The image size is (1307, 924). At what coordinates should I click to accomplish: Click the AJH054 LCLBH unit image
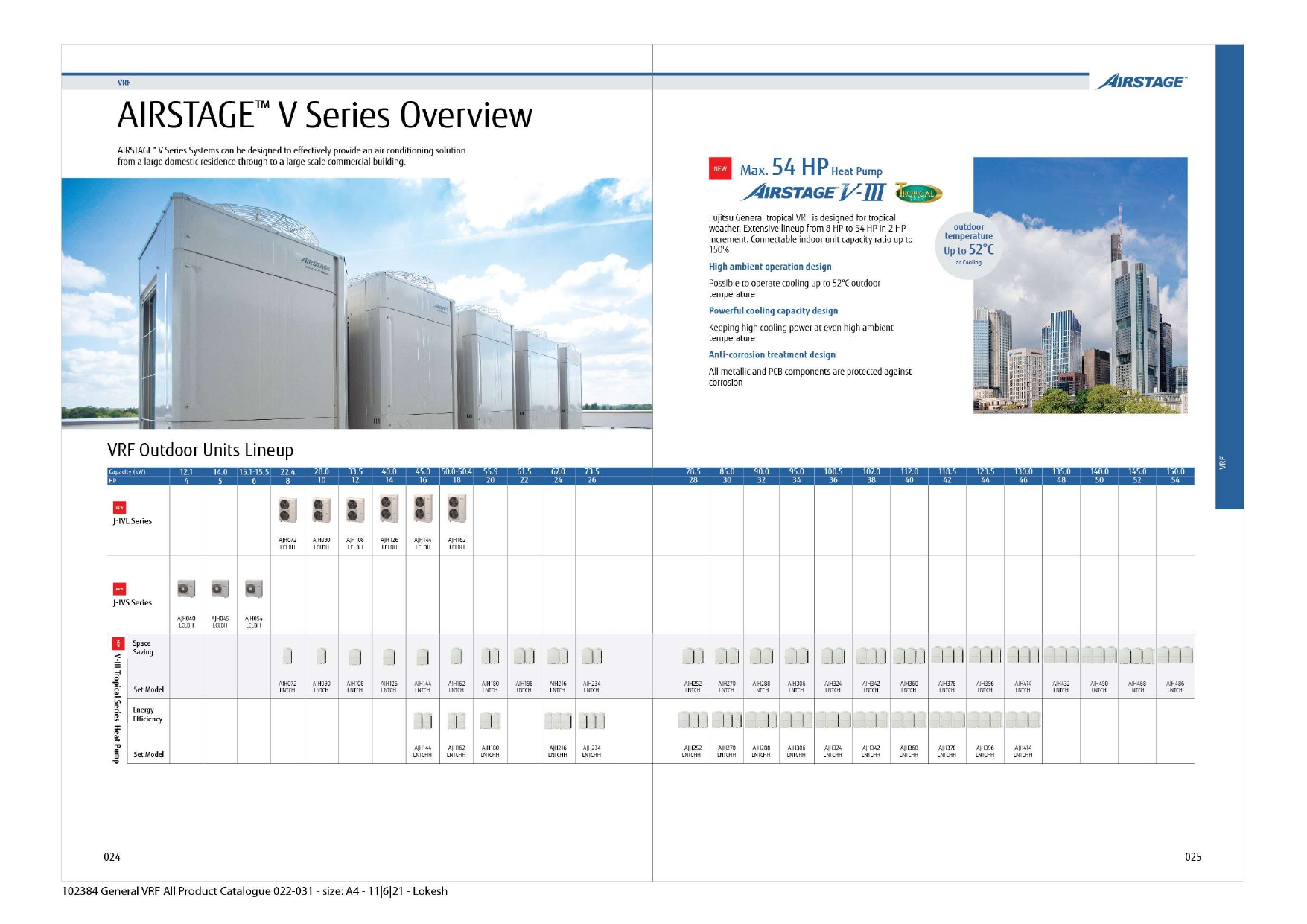(x=254, y=589)
